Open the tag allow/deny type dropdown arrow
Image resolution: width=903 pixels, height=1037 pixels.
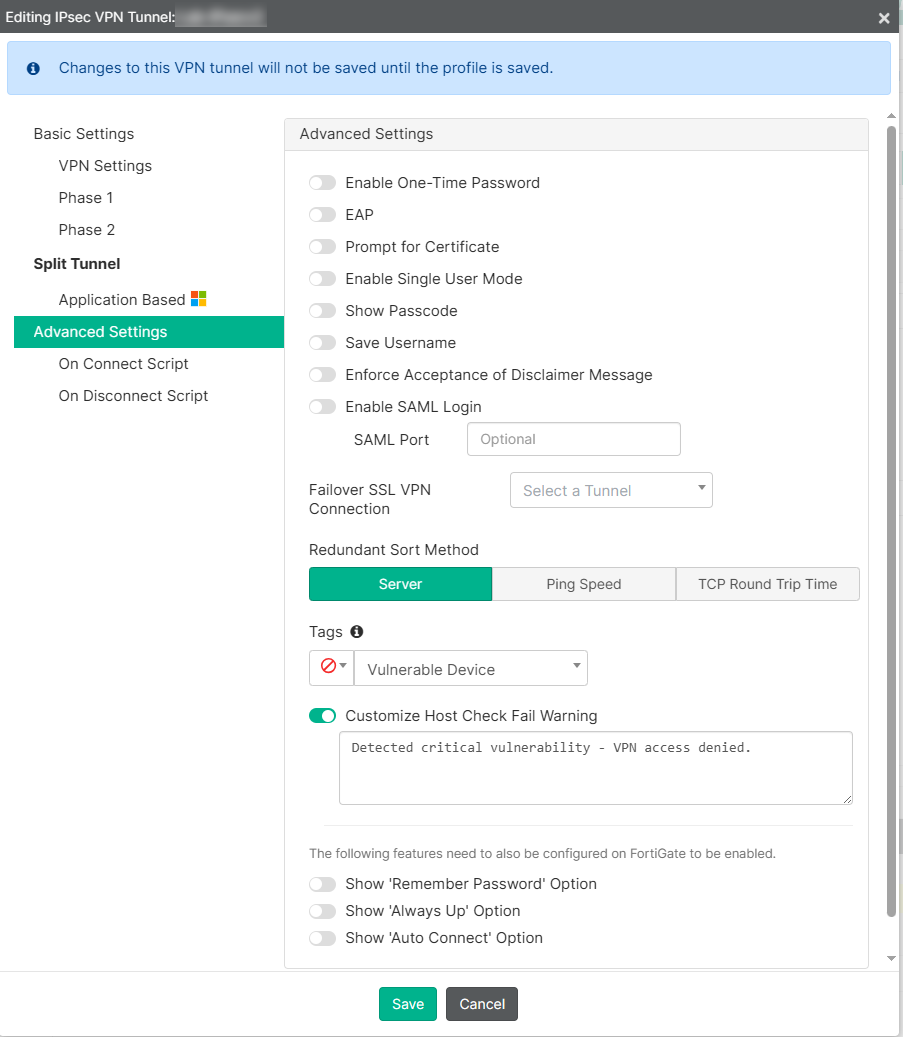345,666
